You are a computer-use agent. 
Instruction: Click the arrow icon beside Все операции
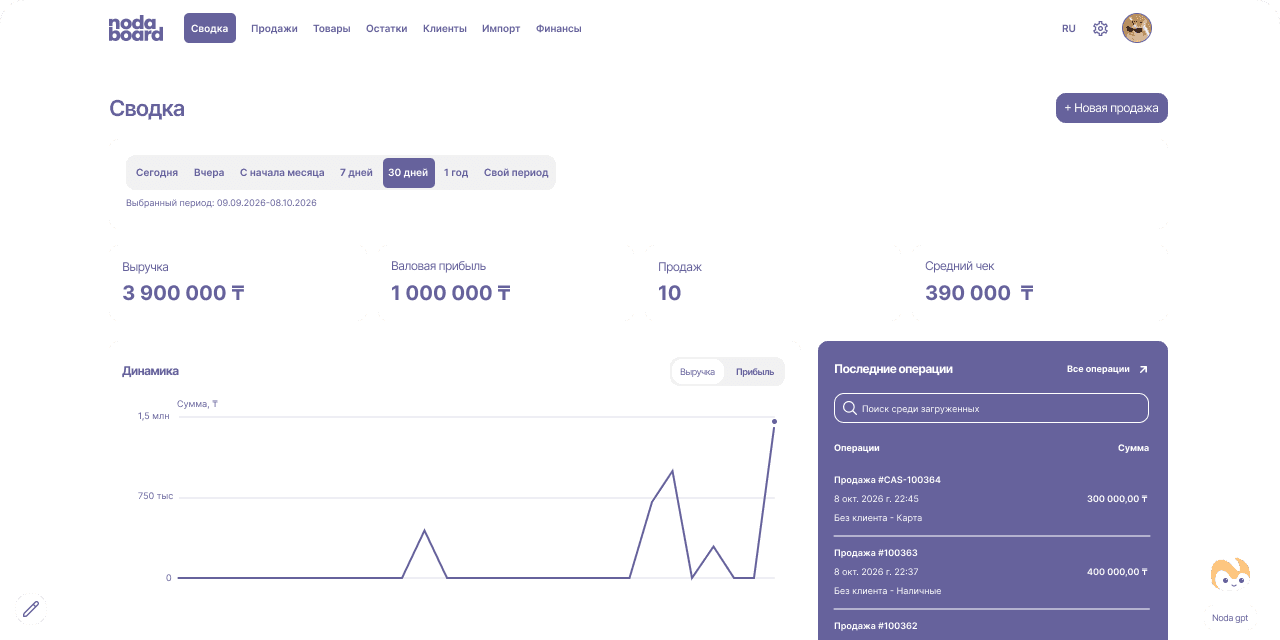point(1144,369)
